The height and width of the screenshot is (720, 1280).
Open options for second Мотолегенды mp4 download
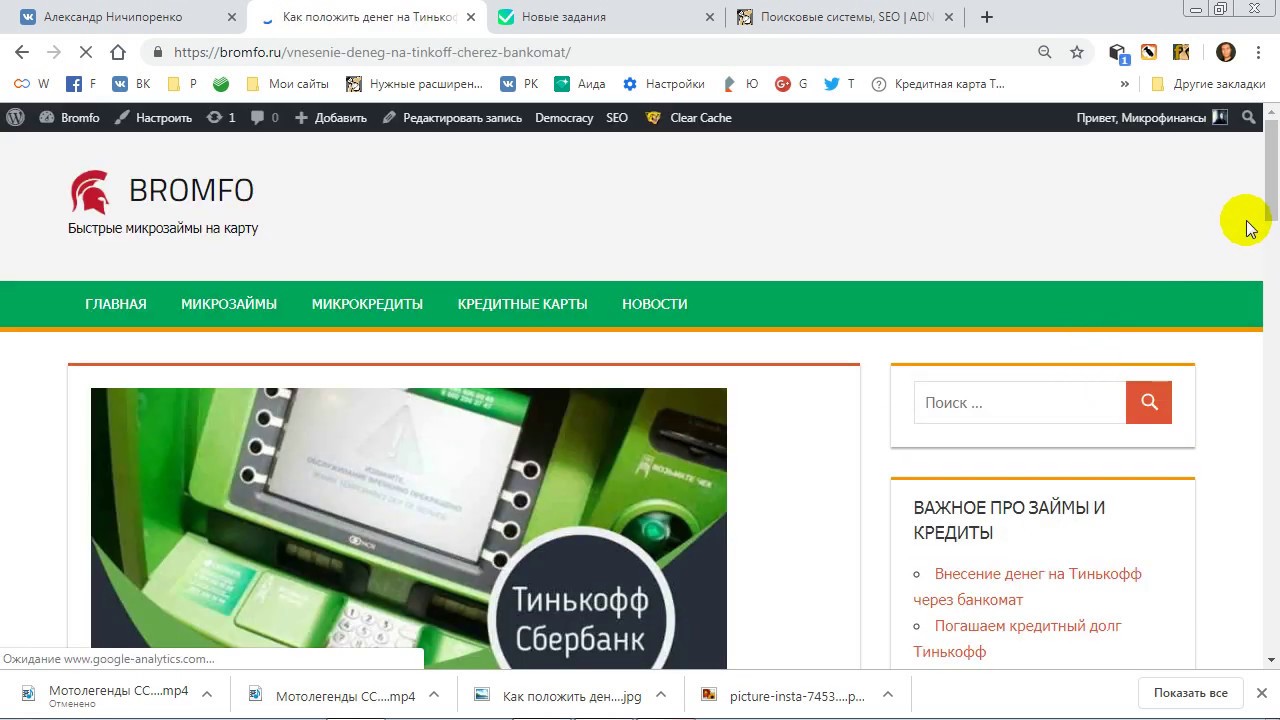click(x=434, y=694)
